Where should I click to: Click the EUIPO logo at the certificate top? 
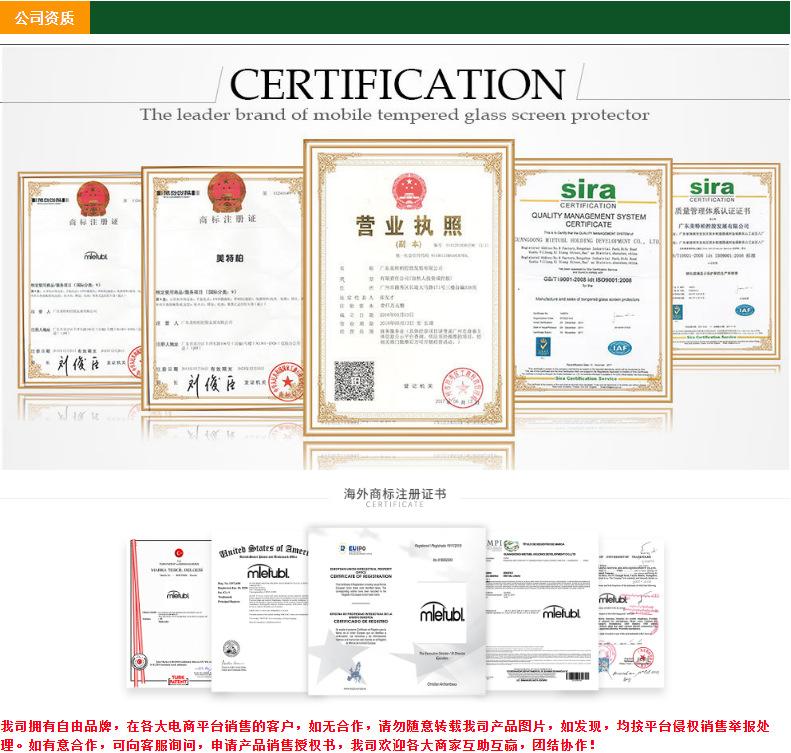[x=353, y=548]
